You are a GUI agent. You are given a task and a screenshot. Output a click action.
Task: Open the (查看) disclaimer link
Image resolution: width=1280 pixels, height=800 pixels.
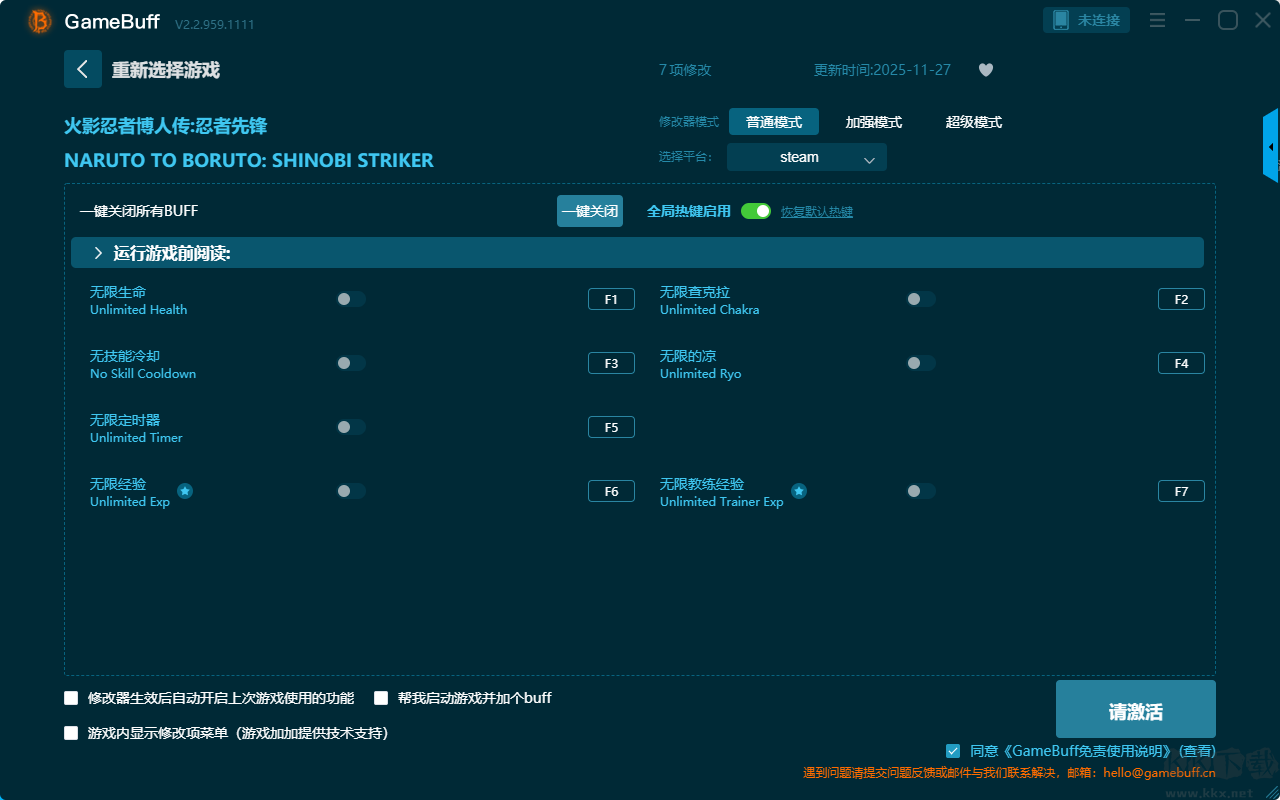tap(1198, 751)
